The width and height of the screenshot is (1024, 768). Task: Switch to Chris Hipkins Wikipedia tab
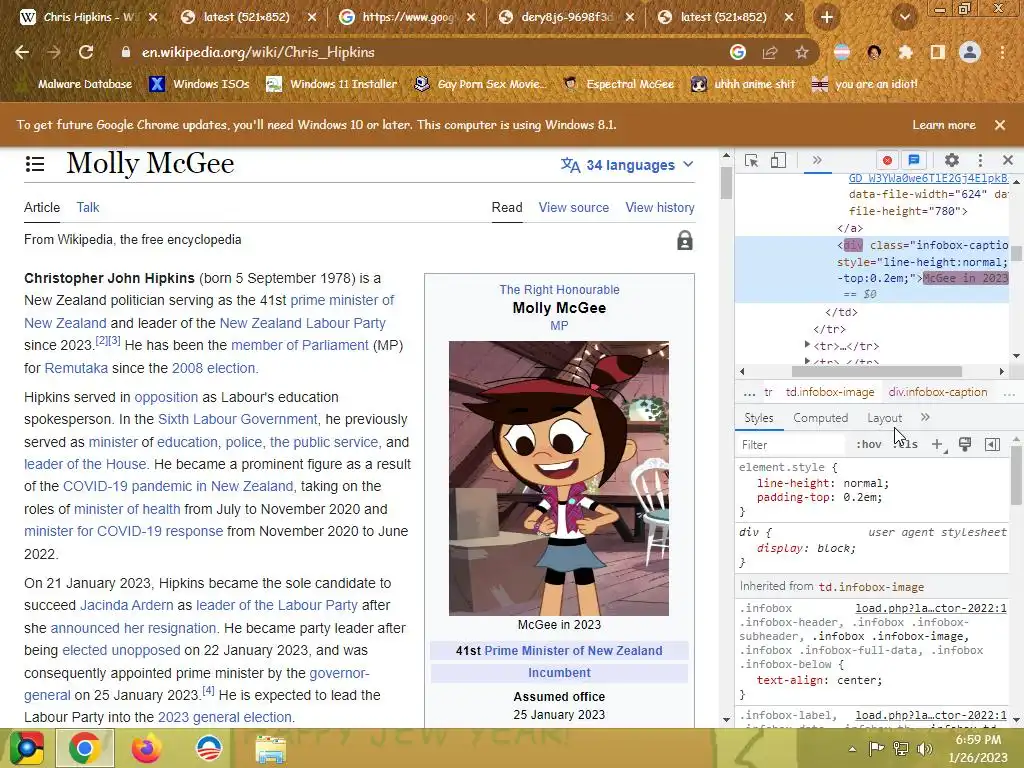pyautogui.click(x=89, y=18)
